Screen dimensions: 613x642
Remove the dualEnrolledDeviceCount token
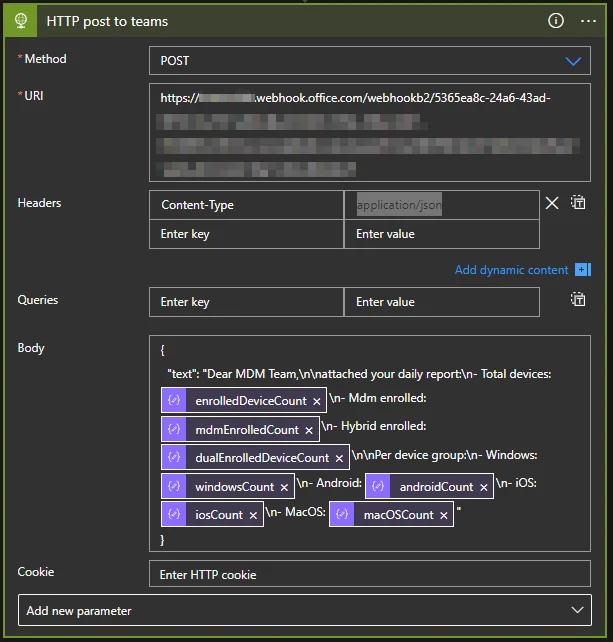click(x=339, y=459)
